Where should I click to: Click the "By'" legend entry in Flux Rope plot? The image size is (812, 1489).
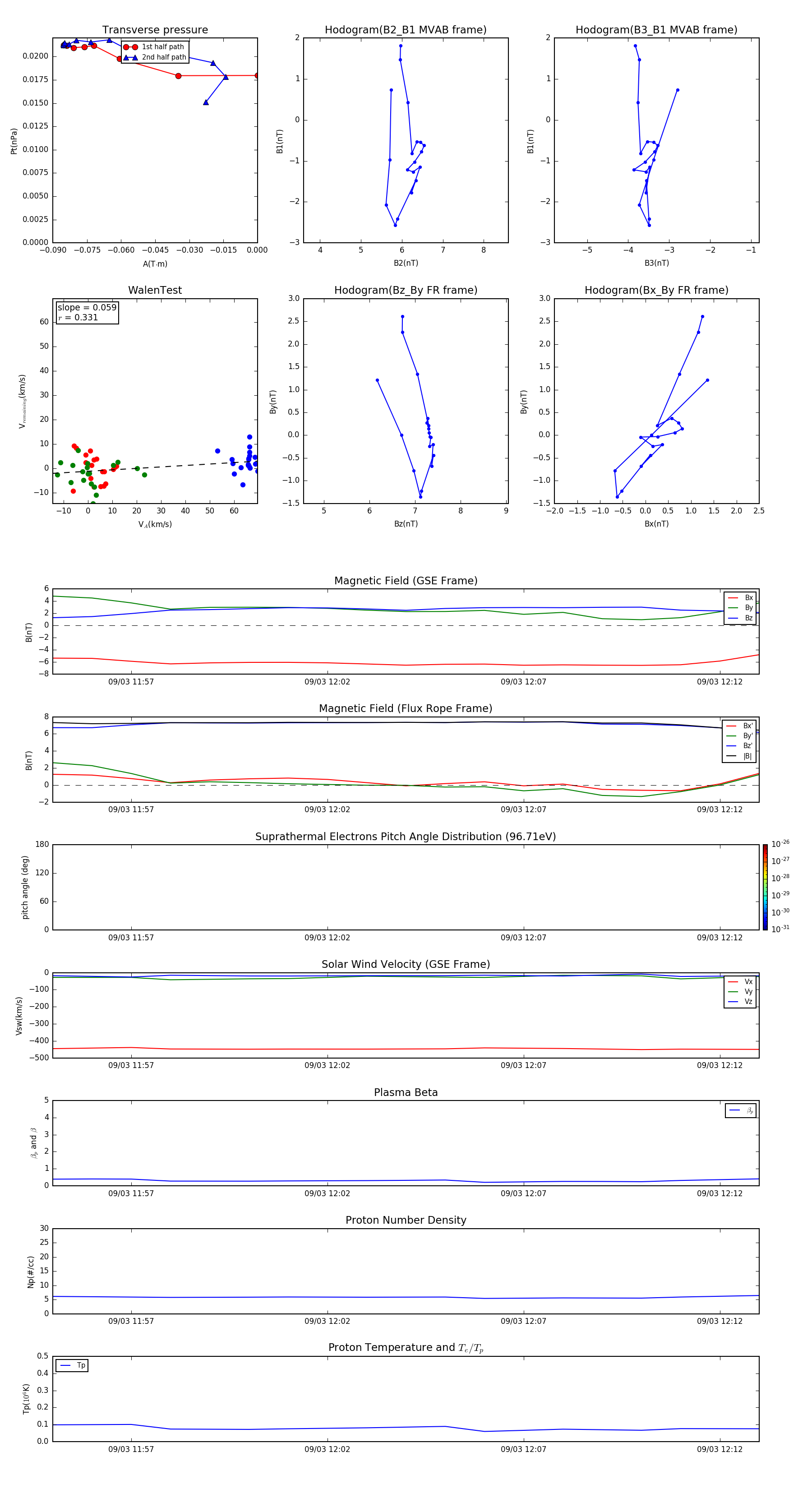coord(740,736)
